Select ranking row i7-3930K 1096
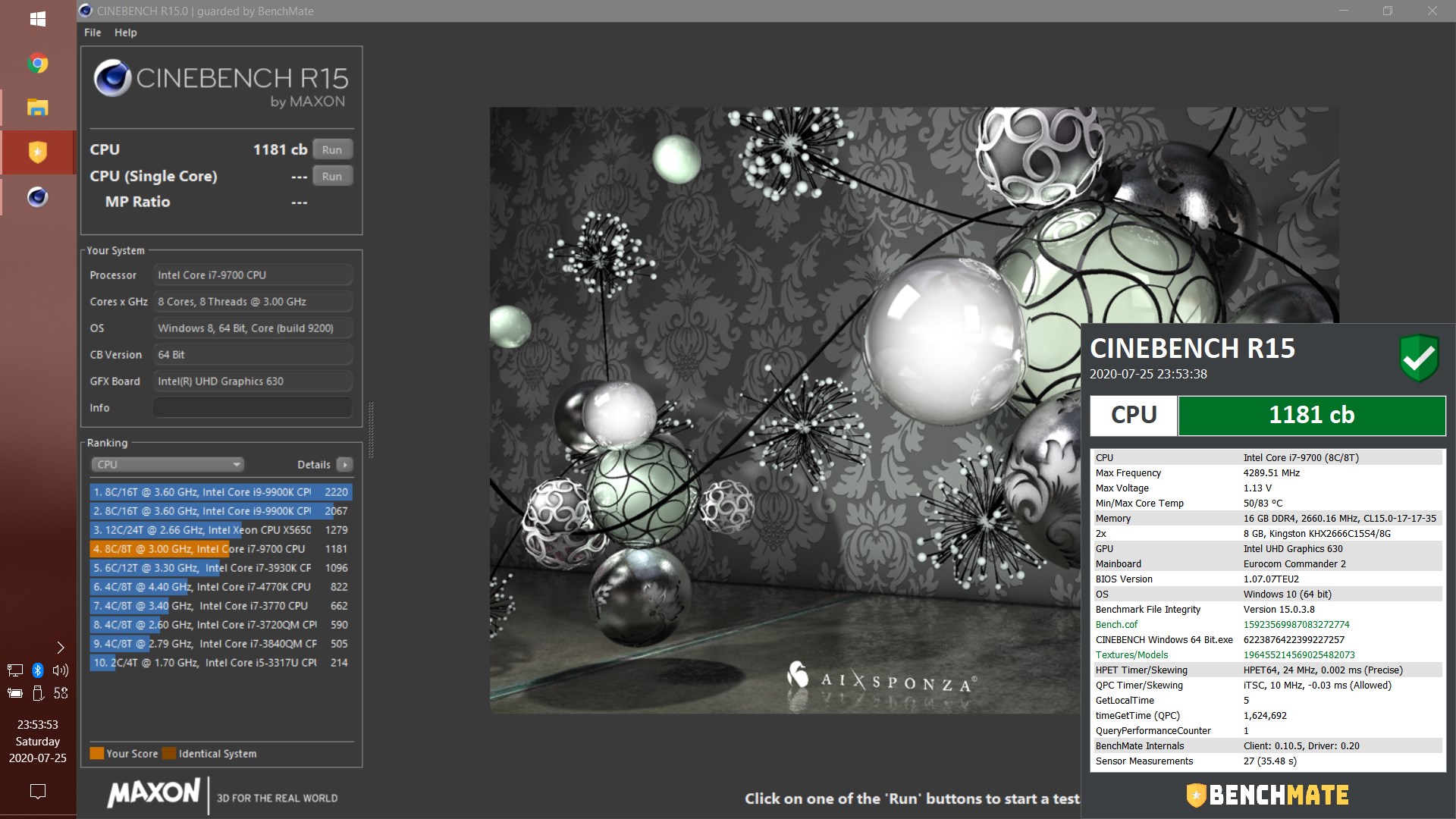Viewport: 1456px width, 819px height. [221, 568]
